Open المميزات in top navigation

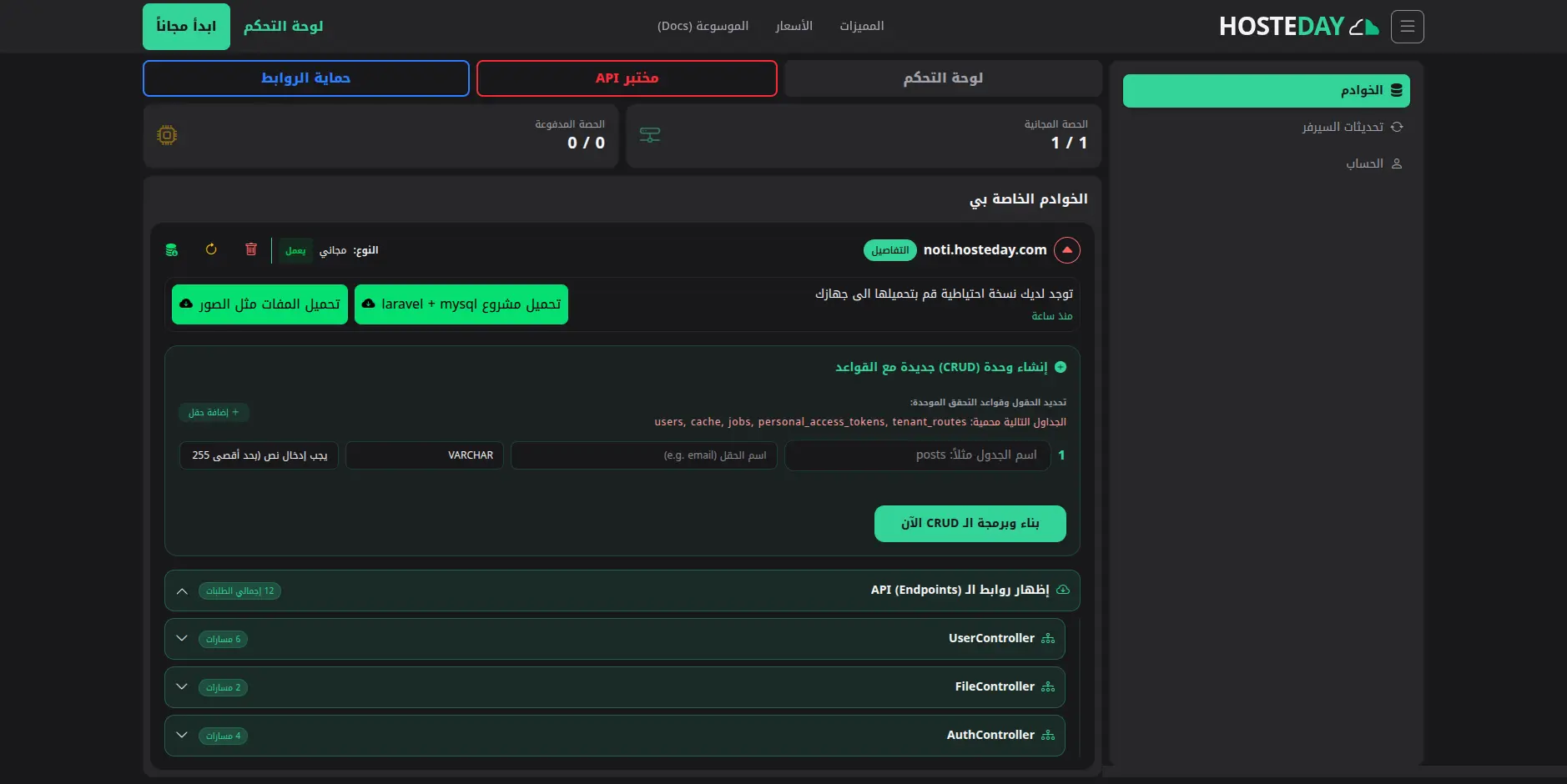(x=862, y=27)
